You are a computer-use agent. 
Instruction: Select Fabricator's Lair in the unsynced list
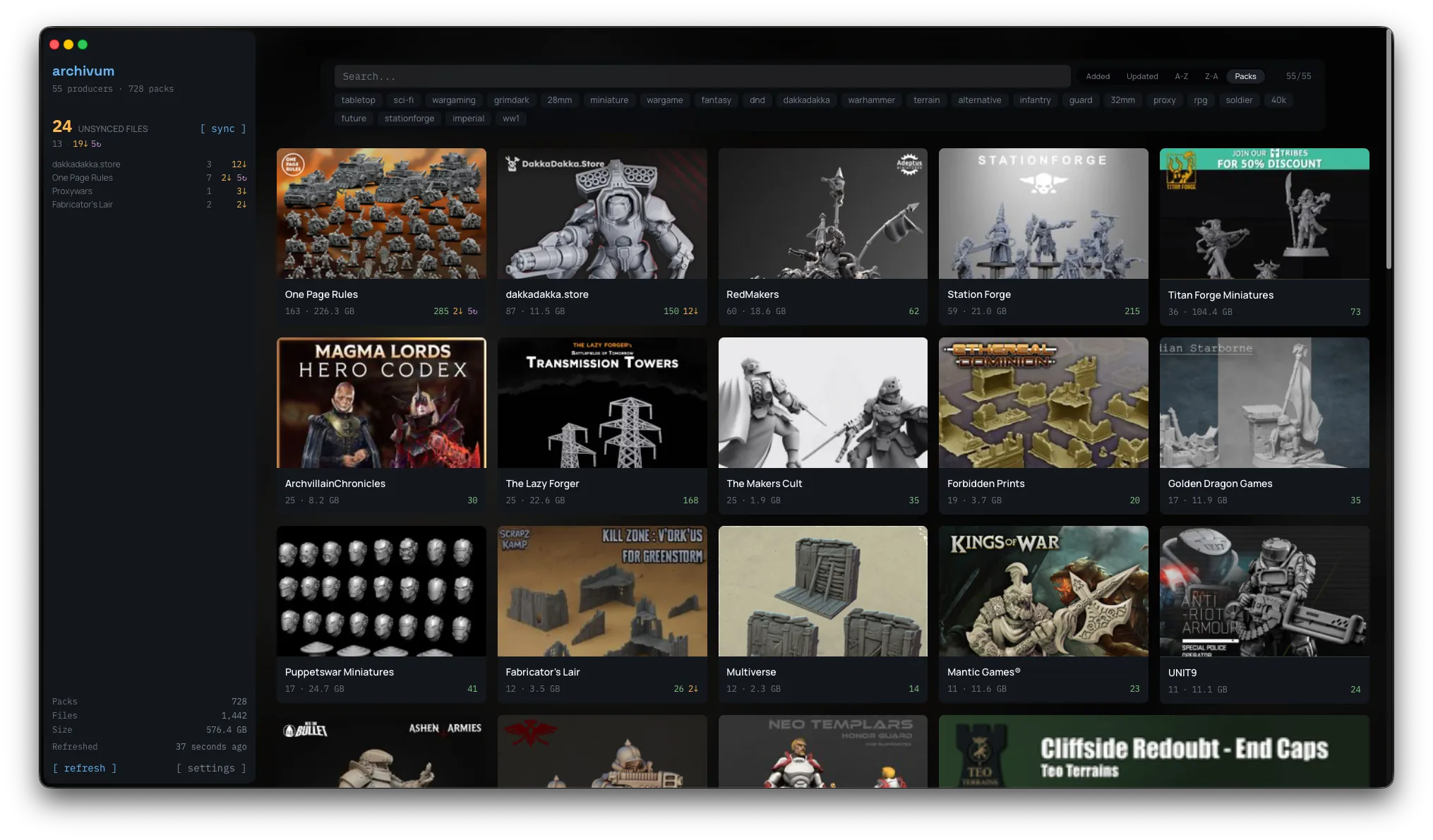tap(83, 204)
